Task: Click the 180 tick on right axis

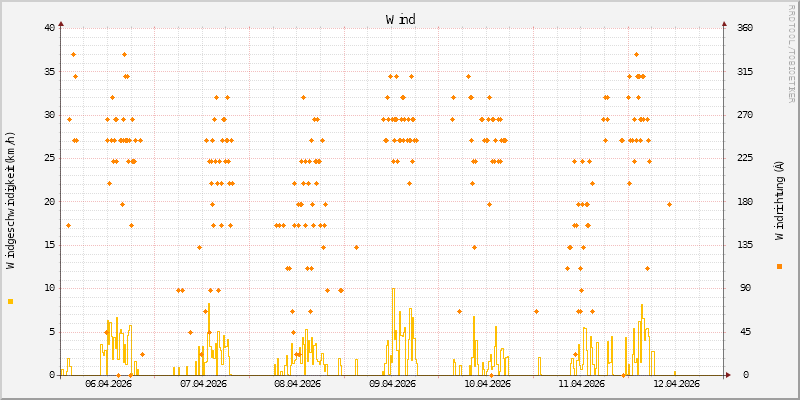Action: point(745,201)
